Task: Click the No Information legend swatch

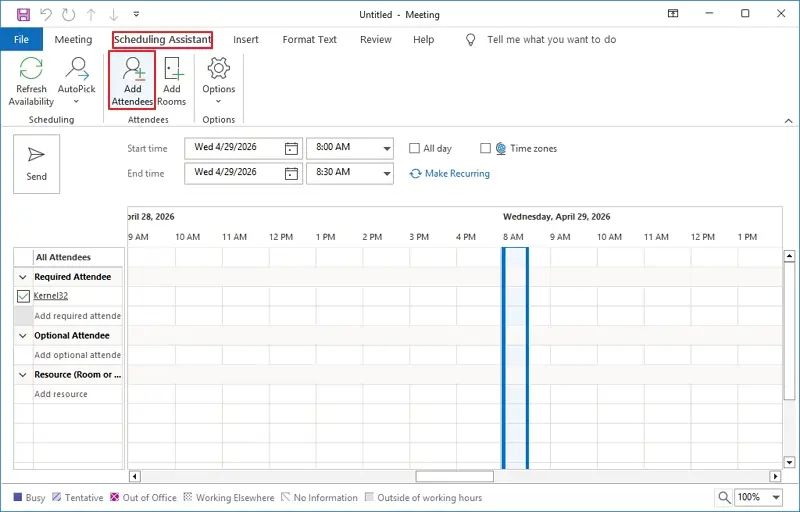Action: pyautogui.click(x=286, y=497)
